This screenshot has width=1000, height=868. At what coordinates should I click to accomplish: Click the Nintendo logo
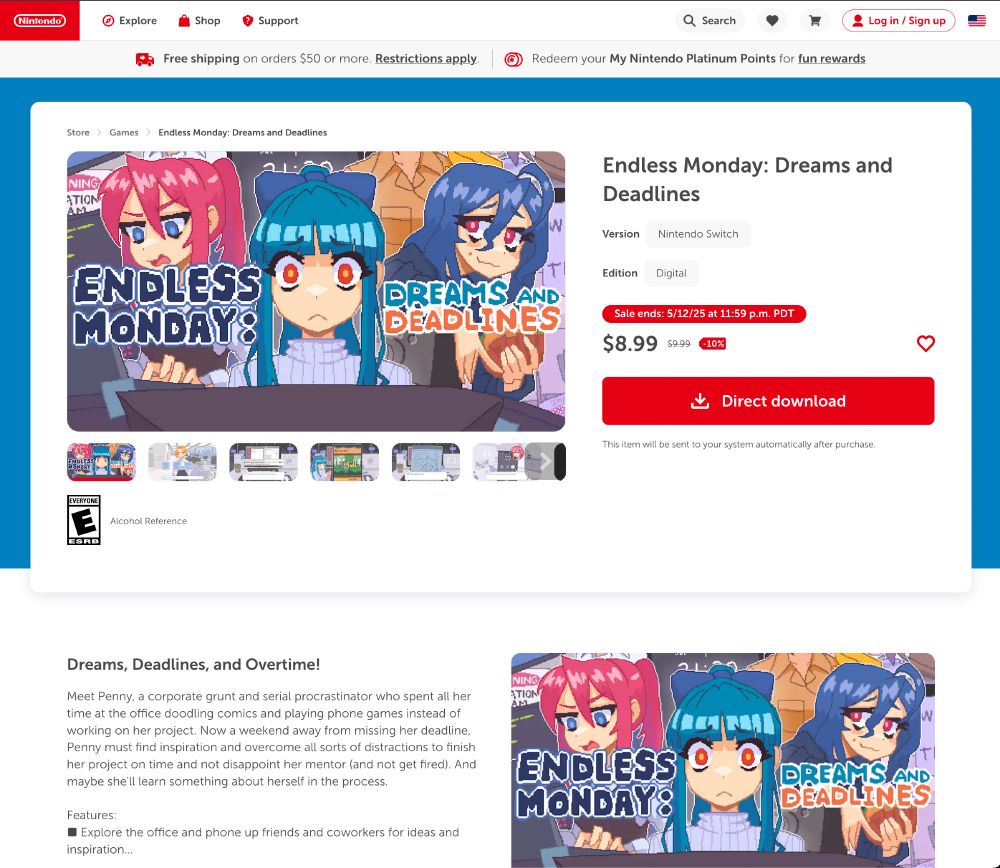[40, 20]
